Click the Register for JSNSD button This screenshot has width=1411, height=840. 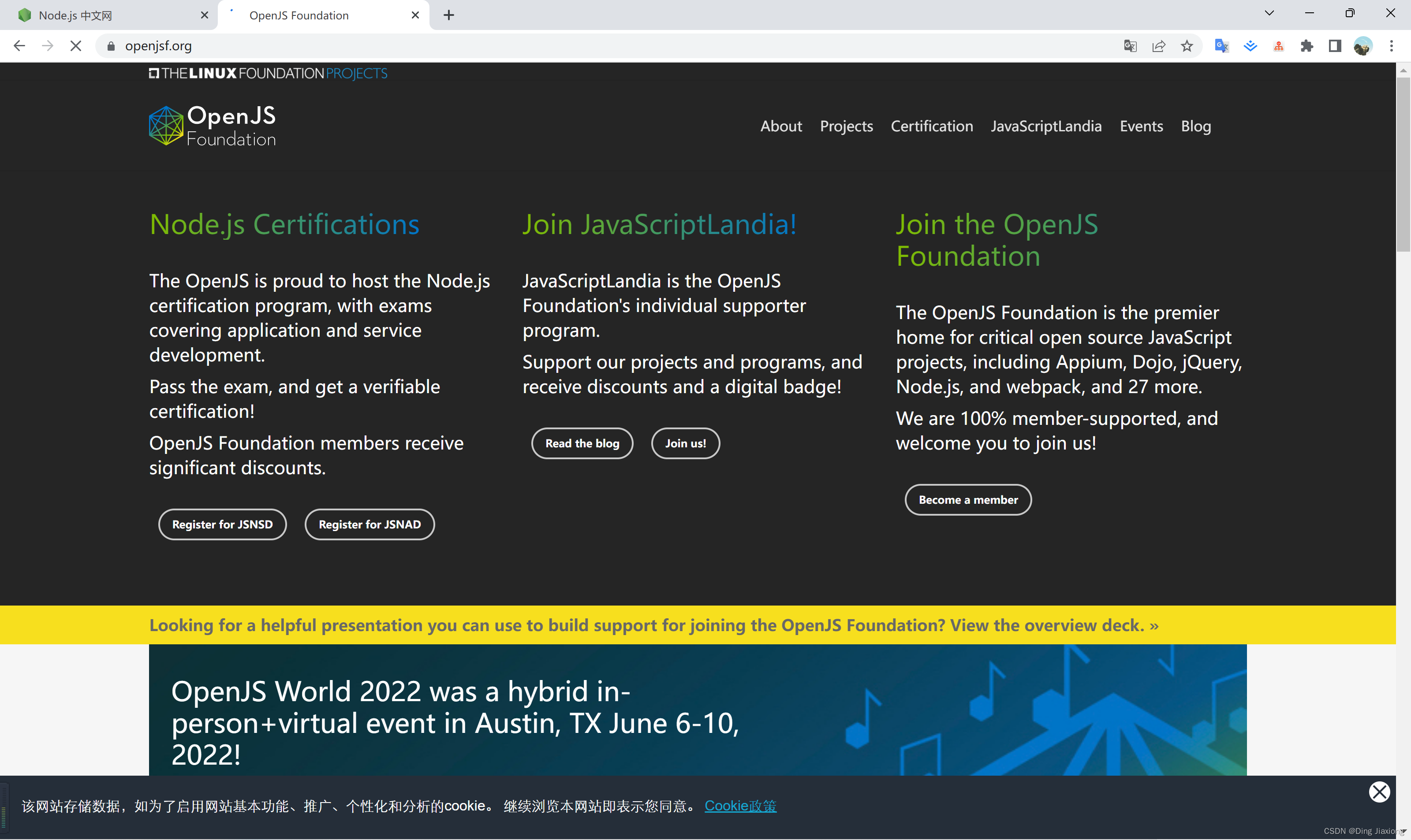[x=223, y=524]
